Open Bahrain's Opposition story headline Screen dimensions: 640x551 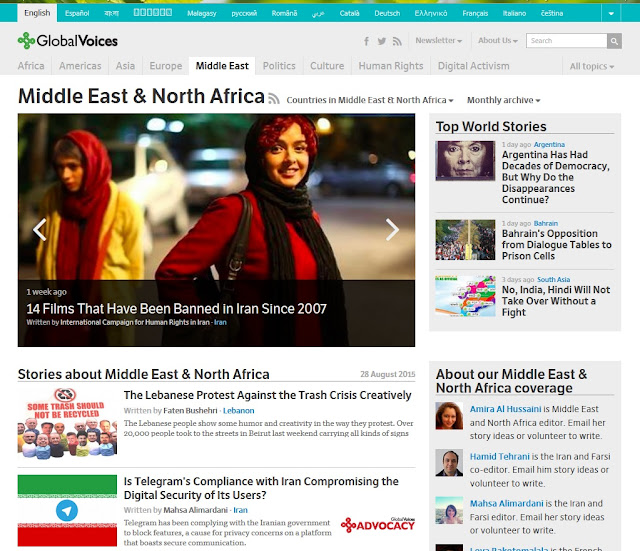556,244
